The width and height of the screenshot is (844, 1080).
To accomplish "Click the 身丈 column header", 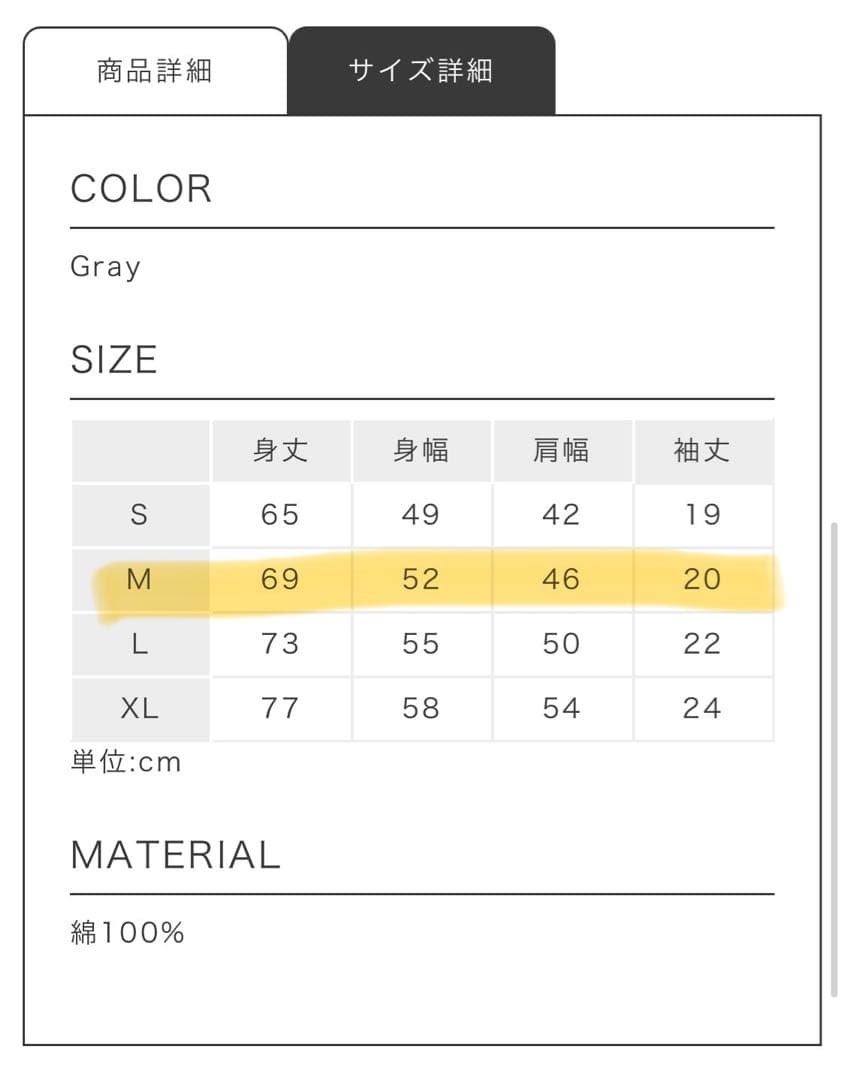I will pyautogui.click(x=280, y=451).
